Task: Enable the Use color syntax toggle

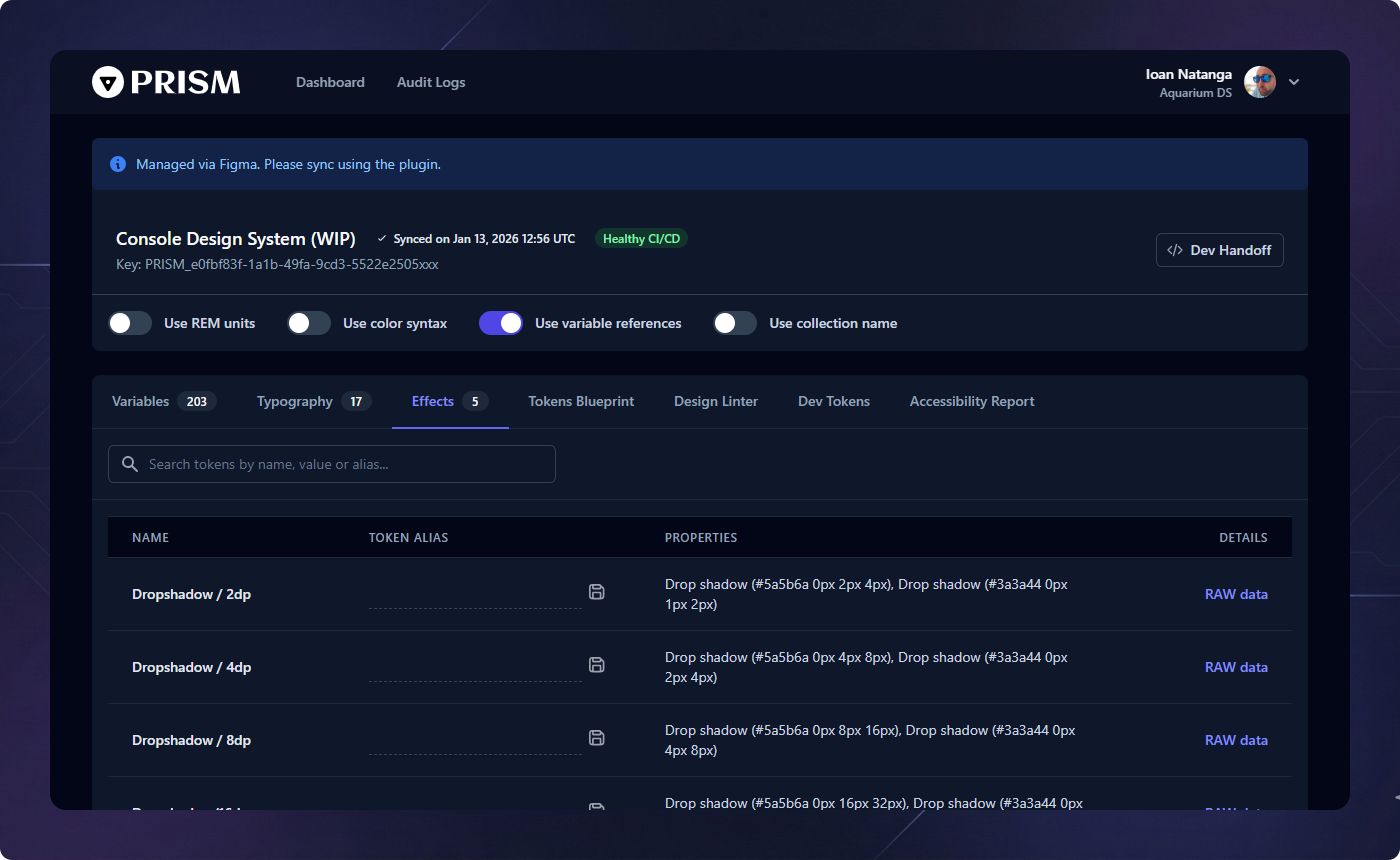Action: pyautogui.click(x=309, y=323)
